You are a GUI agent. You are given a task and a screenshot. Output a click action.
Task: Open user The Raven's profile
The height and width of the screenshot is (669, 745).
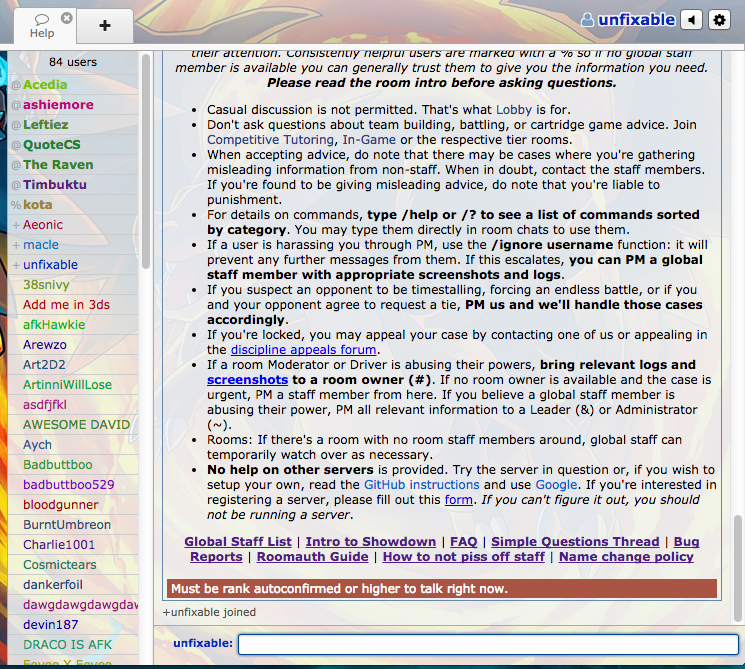click(58, 165)
